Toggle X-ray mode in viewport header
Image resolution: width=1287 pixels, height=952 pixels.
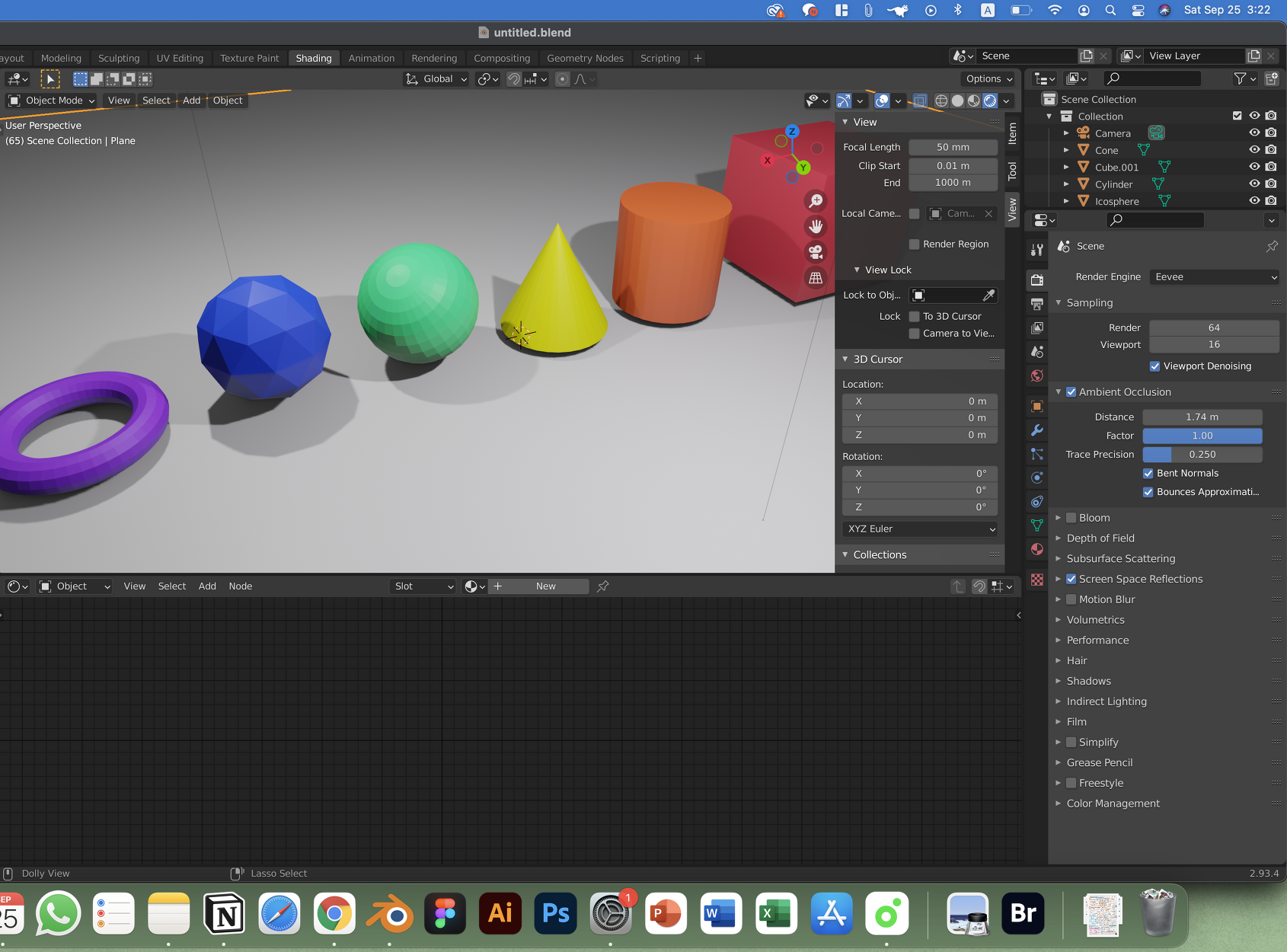tap(920, 101)
